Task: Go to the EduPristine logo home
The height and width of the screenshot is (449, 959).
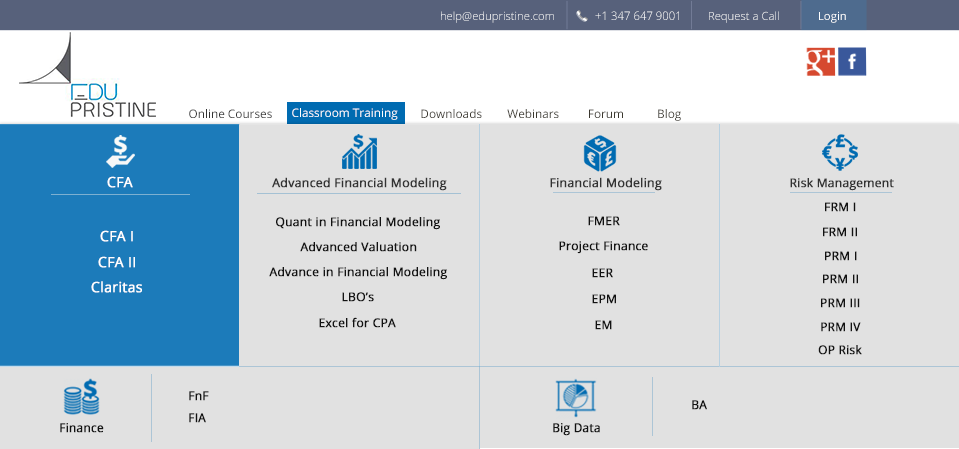Action: (x=88, y=75)
